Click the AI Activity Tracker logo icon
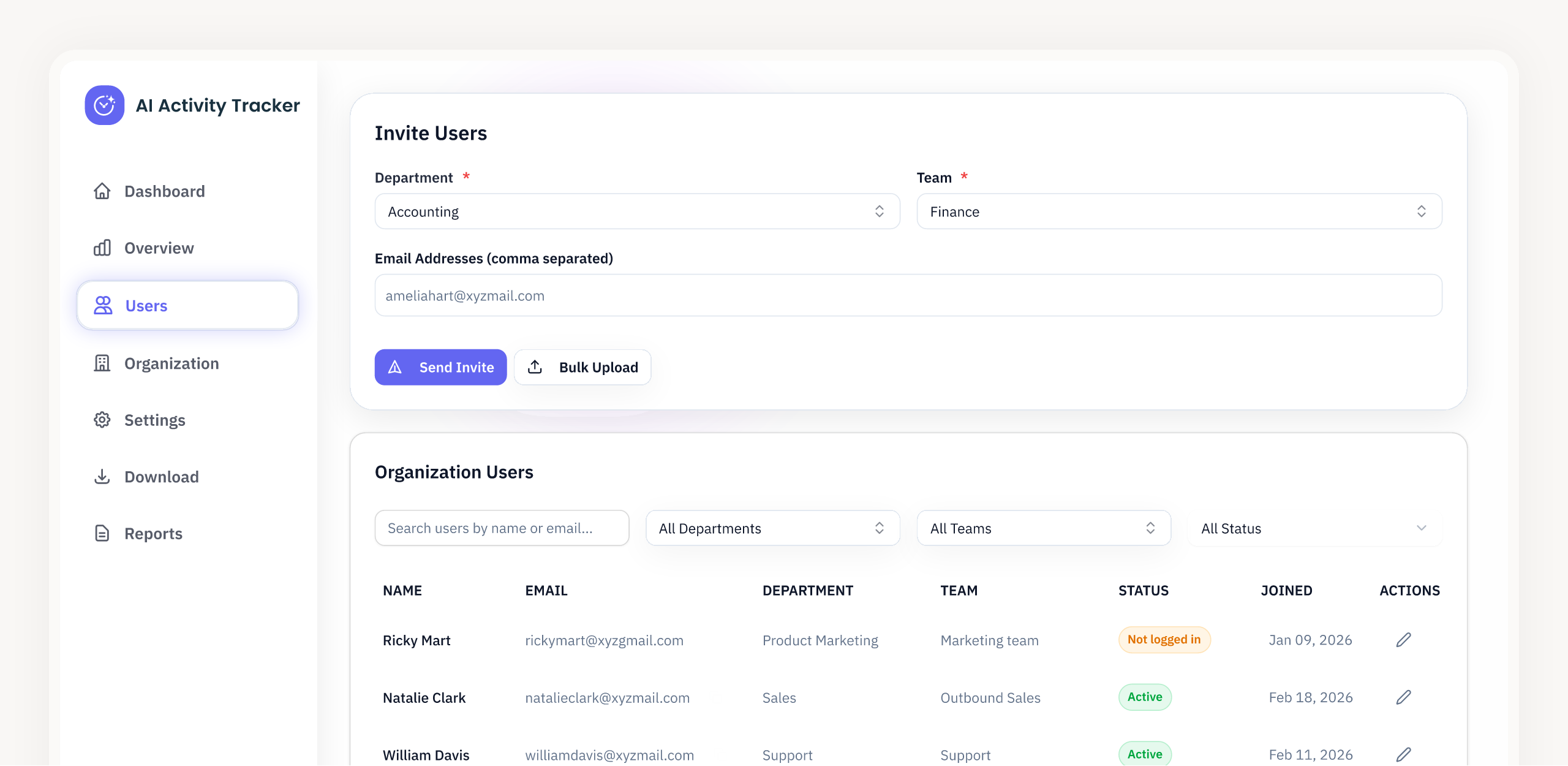The width and height of the screenshot is (1568, 766). click(104, 105)
